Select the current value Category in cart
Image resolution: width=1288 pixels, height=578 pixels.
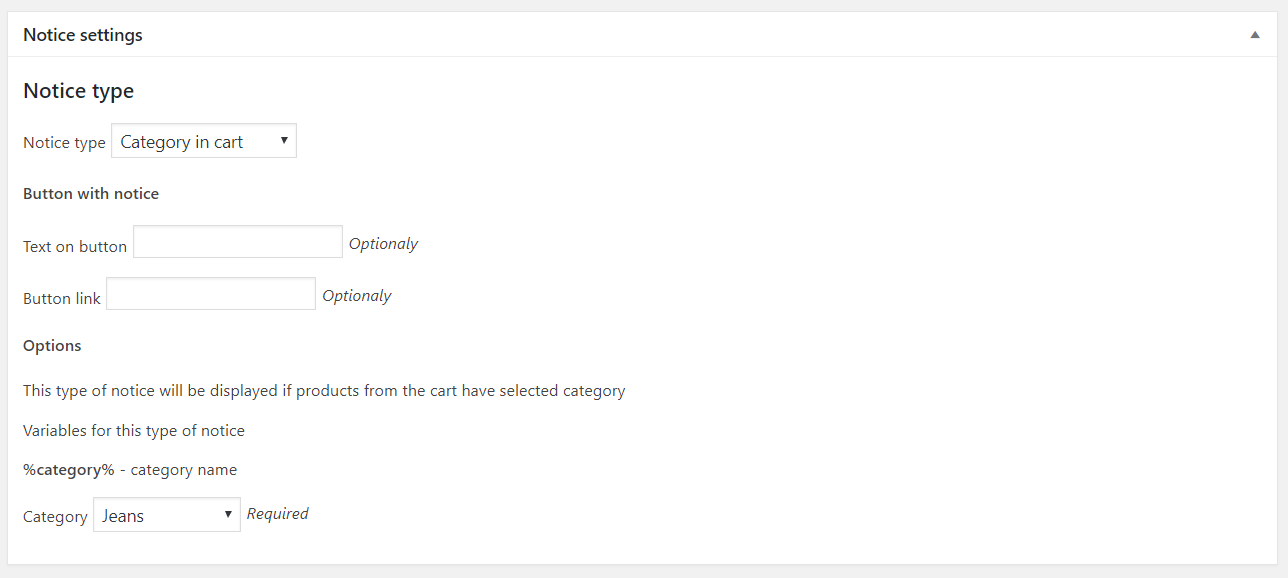tap(180, 141)
